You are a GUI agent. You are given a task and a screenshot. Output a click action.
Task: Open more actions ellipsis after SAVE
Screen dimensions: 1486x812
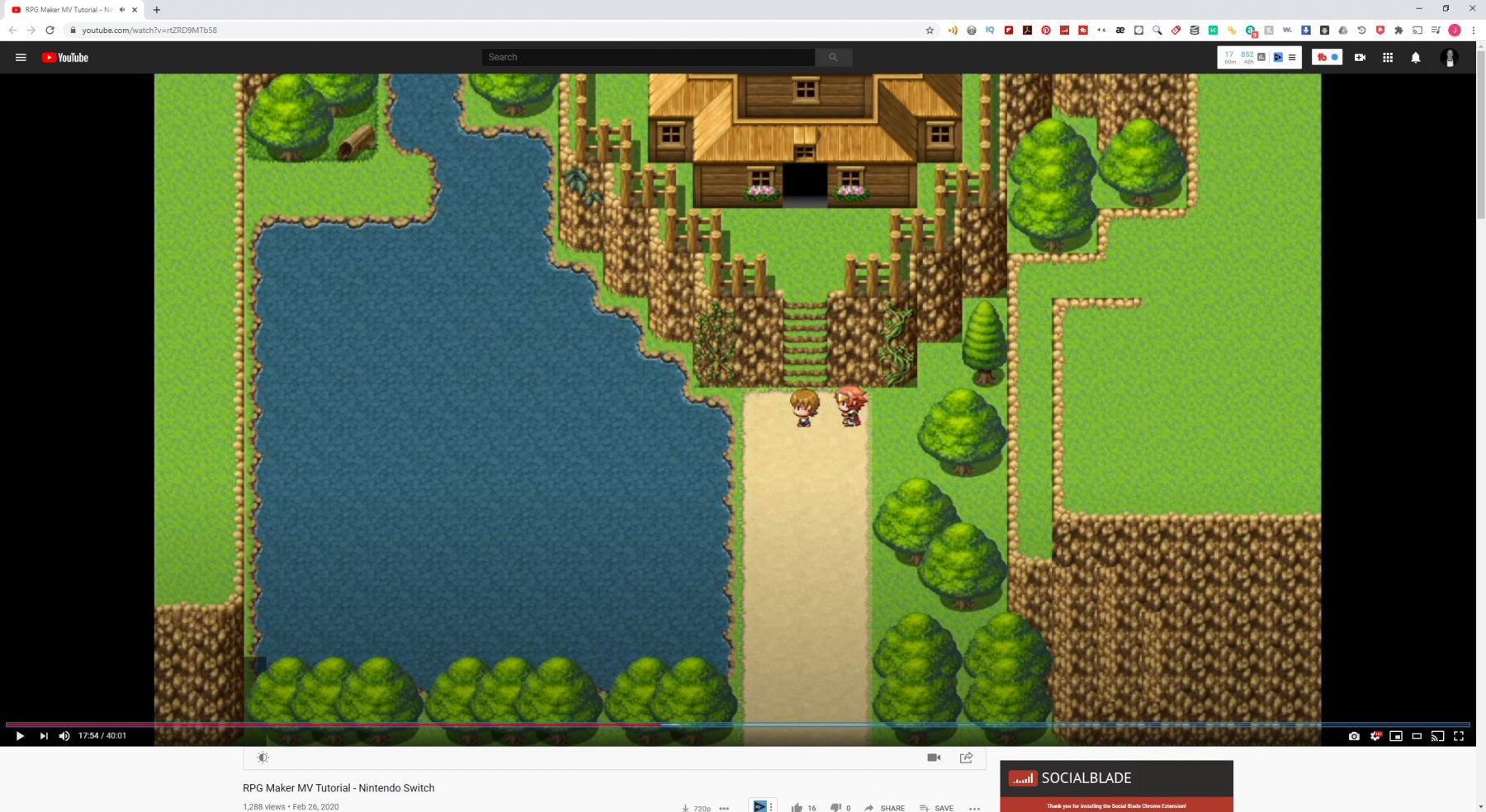click(974, 809)
